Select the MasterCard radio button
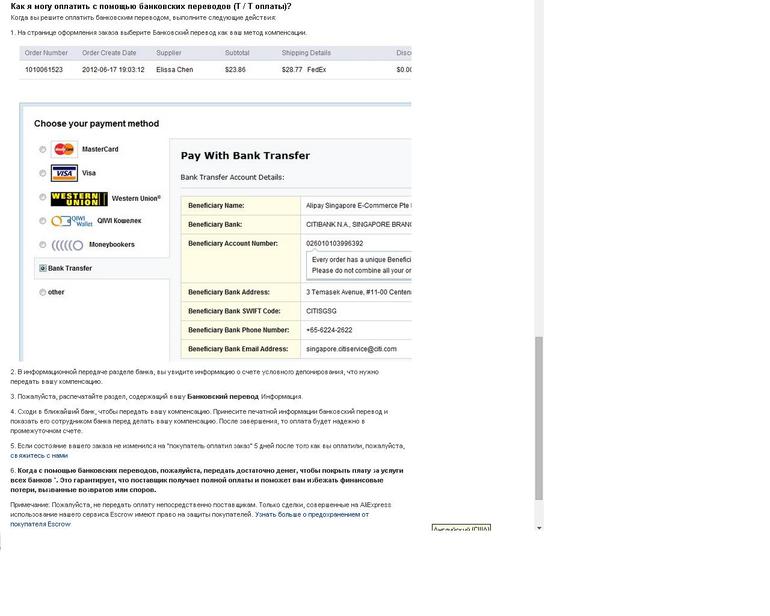The height and width of the screenshot is (616, 770). coord(42,149)
